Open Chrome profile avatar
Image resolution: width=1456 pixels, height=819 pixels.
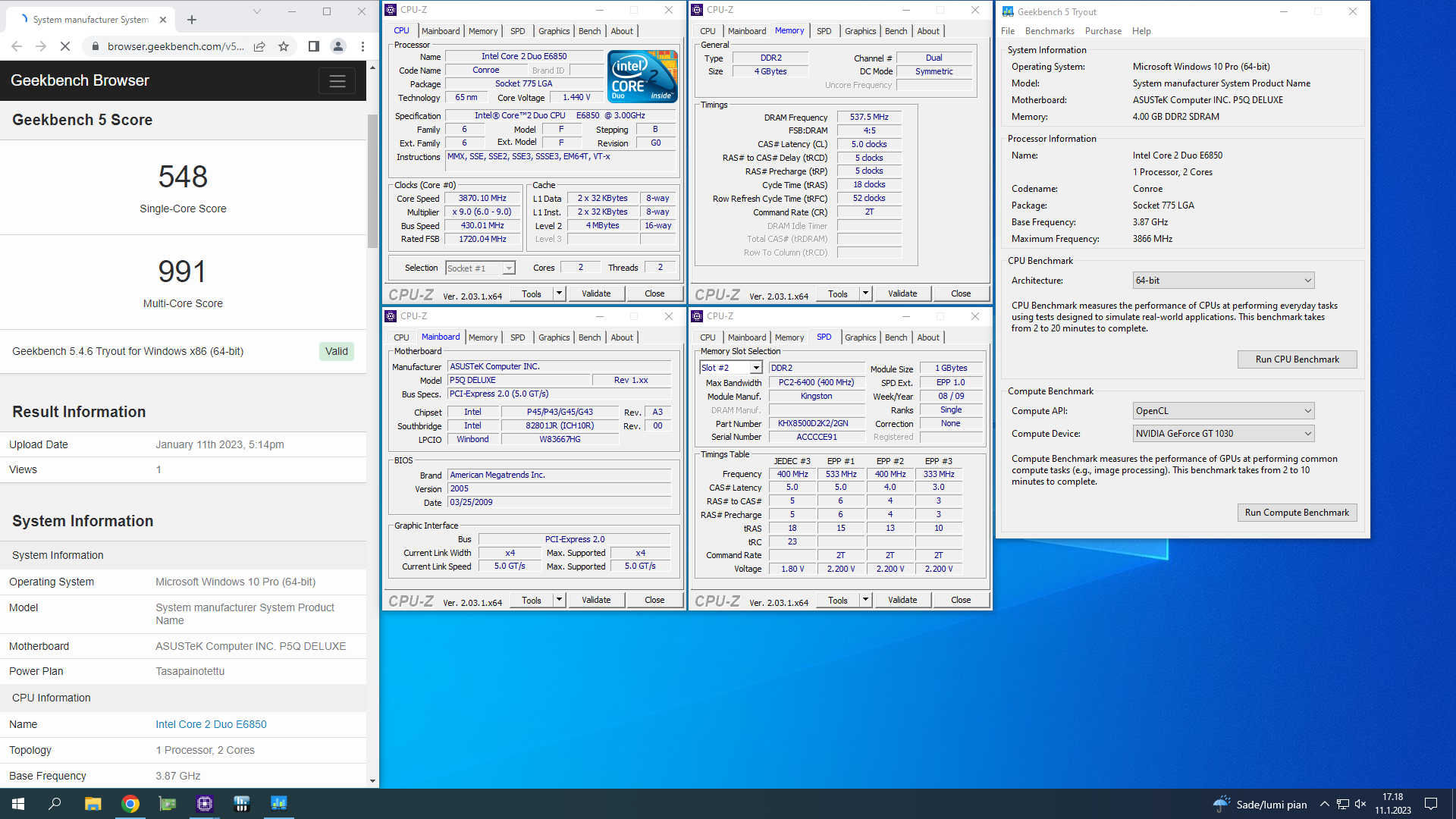(x=338, y=46)
